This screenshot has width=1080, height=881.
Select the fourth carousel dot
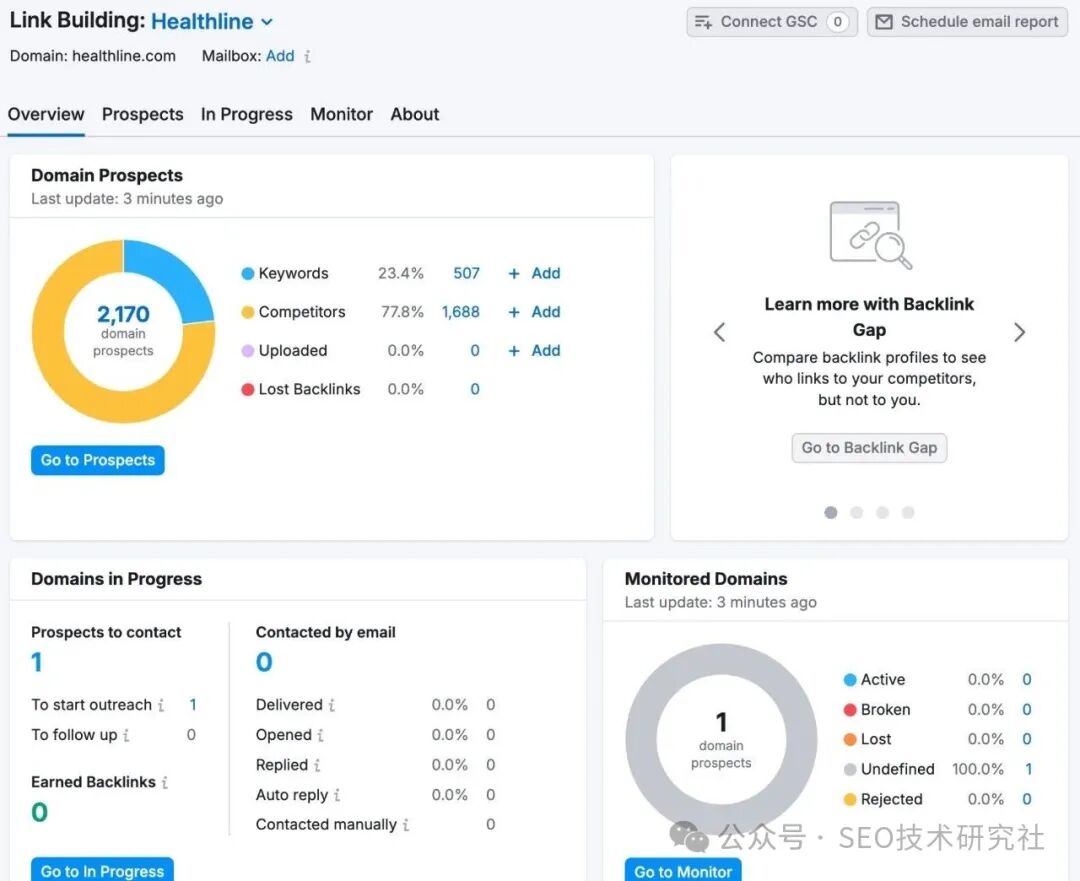(x=908, y=512)
